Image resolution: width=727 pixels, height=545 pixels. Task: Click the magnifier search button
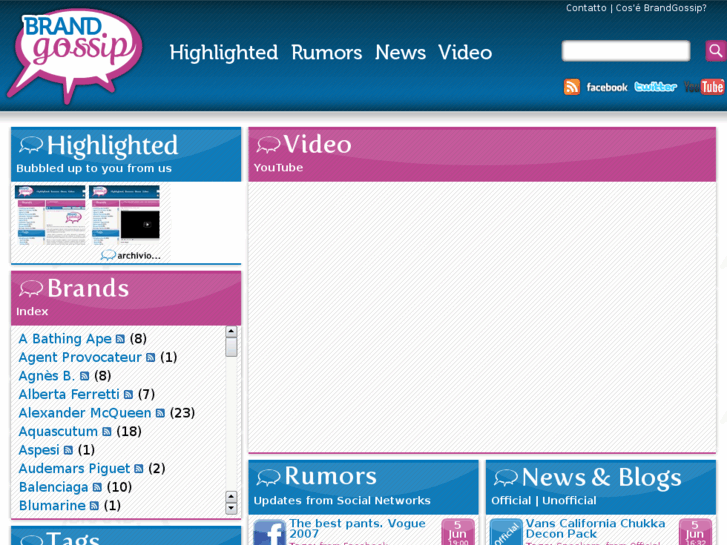point(715,51)
